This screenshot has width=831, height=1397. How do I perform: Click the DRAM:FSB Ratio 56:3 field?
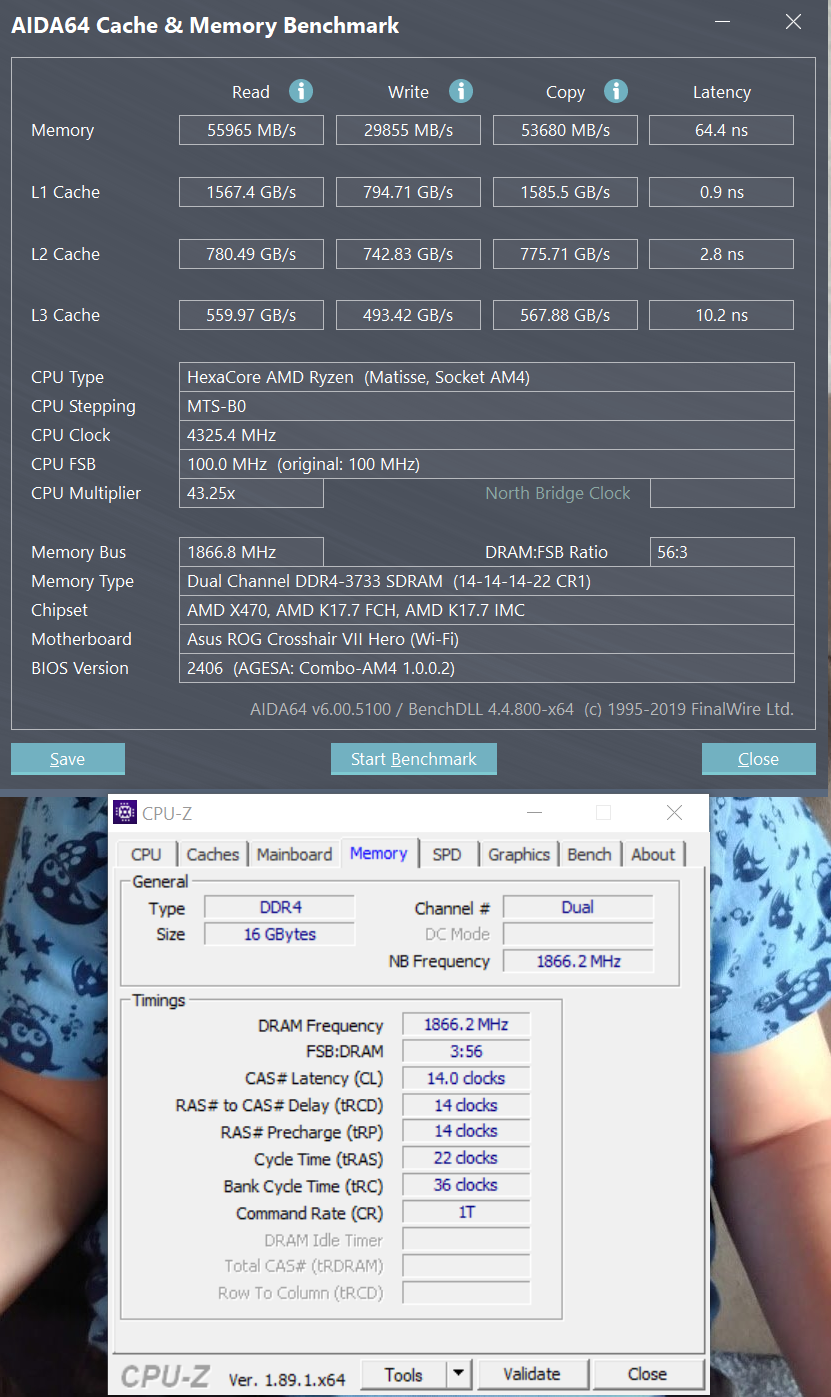[x=722, y=552]
